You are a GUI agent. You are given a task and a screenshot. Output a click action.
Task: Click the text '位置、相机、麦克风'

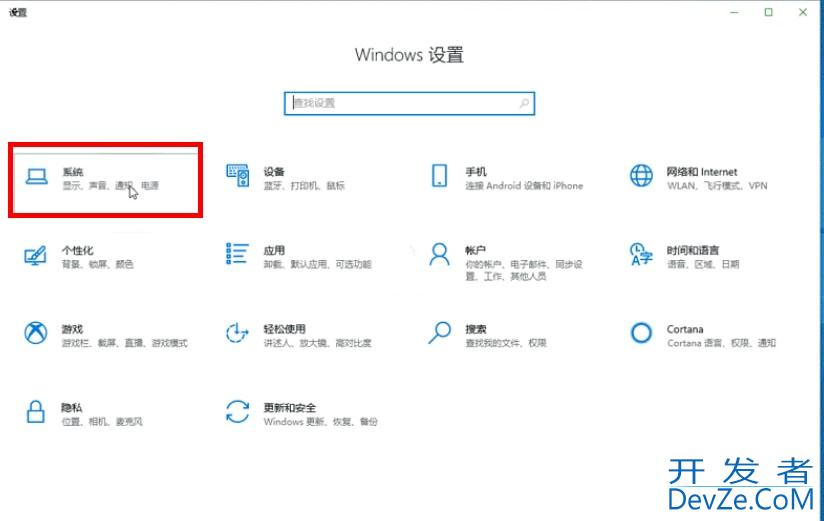tap(102, 421)
